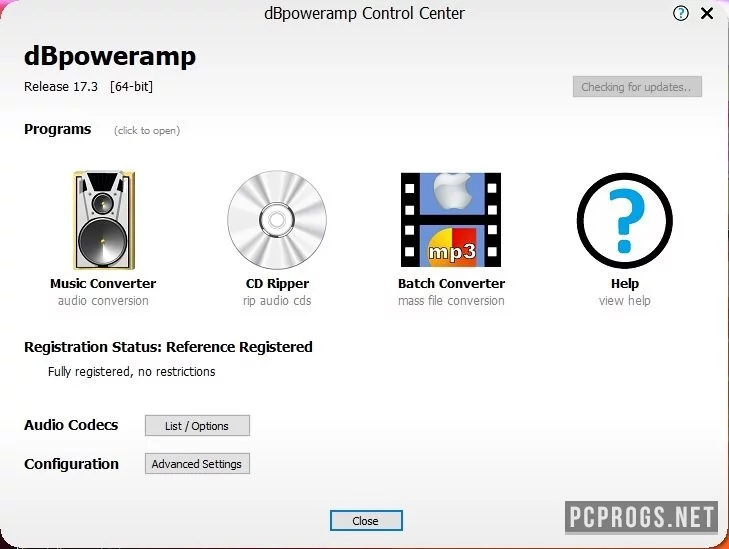
Task: Click the Batch Converter label
Action: pyautogui.click(x=451, y=284)
